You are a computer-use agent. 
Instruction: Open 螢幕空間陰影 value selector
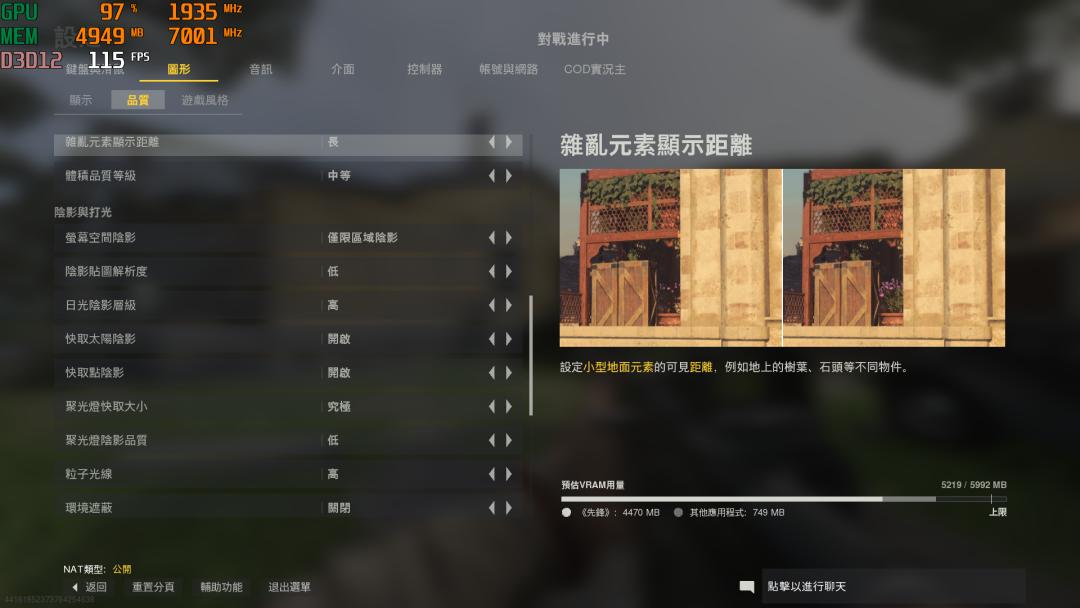pyautogui.click(x=362, y=238)
